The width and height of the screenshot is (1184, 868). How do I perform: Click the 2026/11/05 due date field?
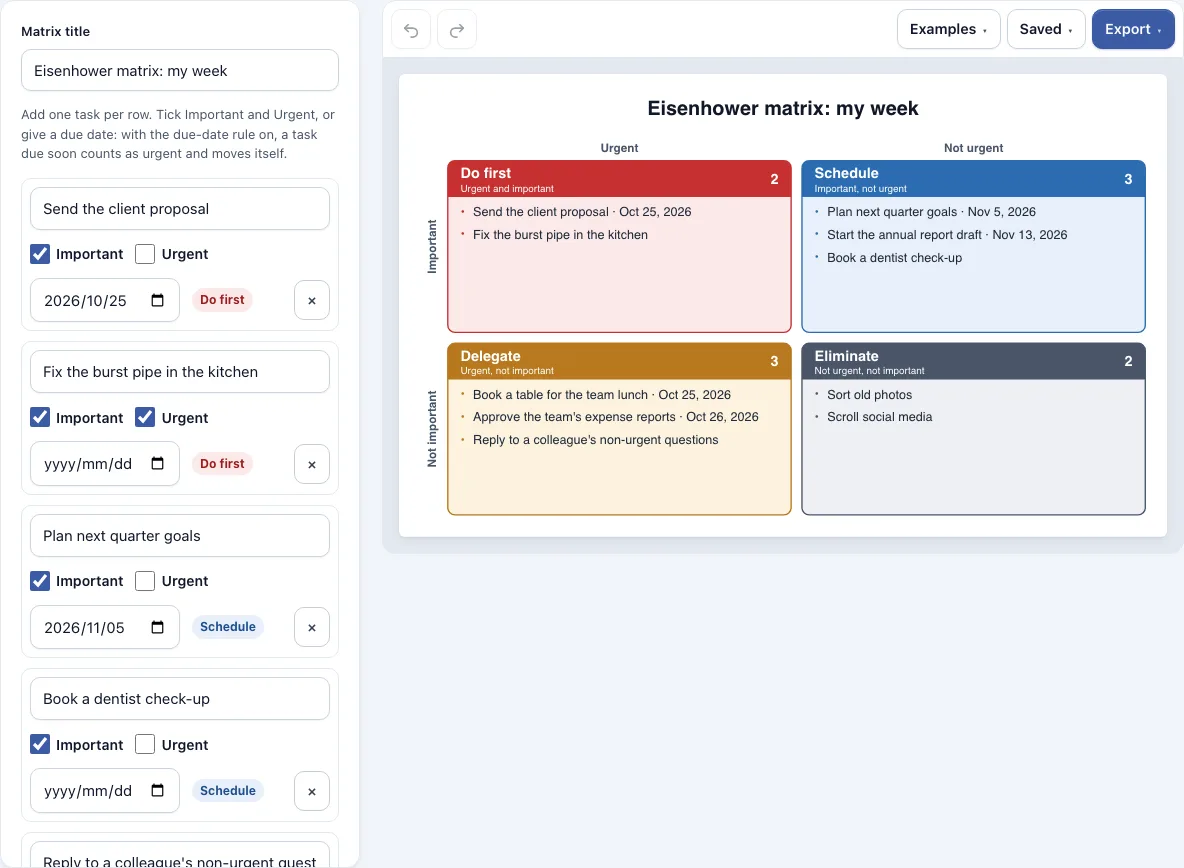105,627
